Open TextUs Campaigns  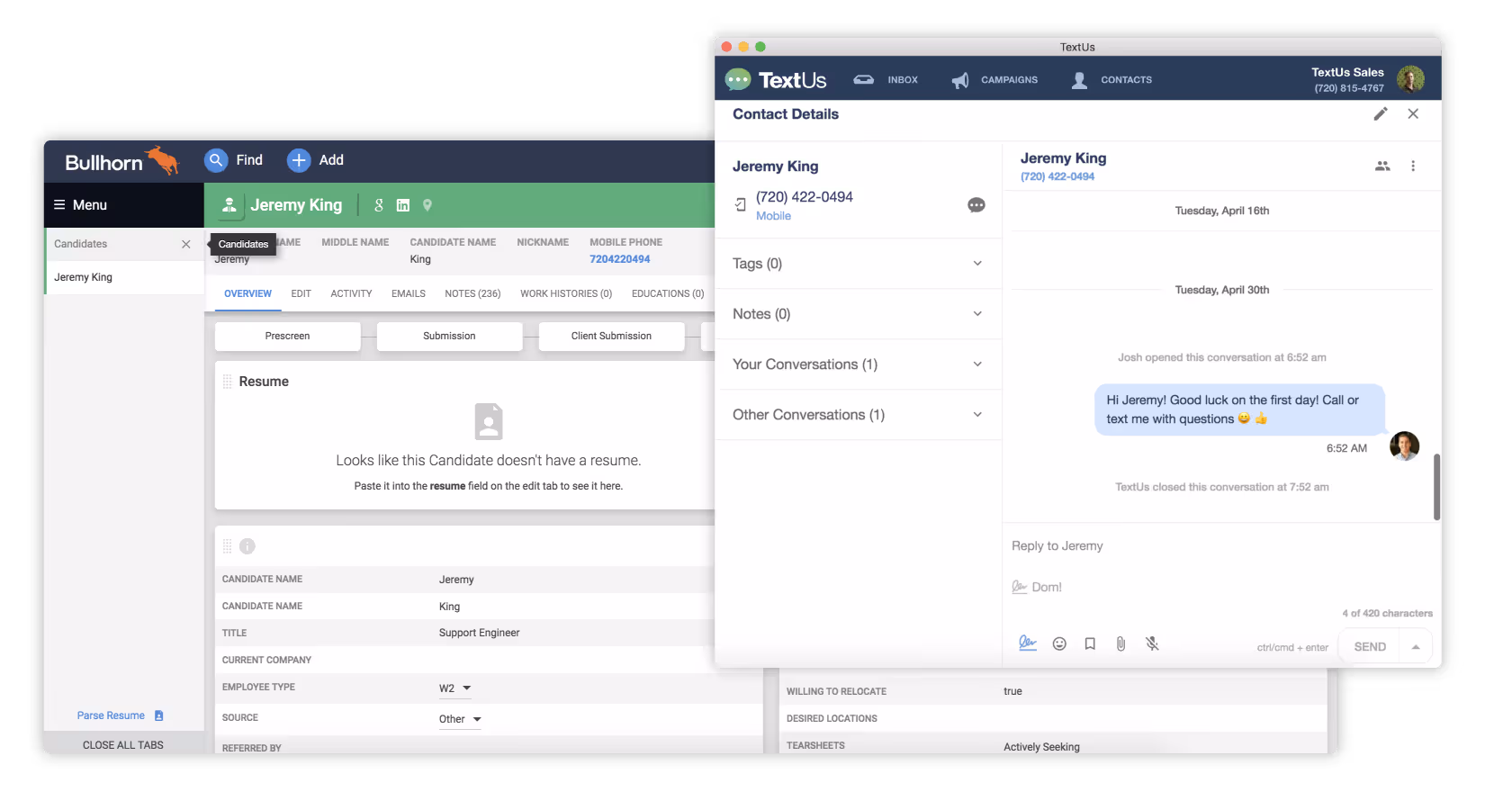coord(994,79)
